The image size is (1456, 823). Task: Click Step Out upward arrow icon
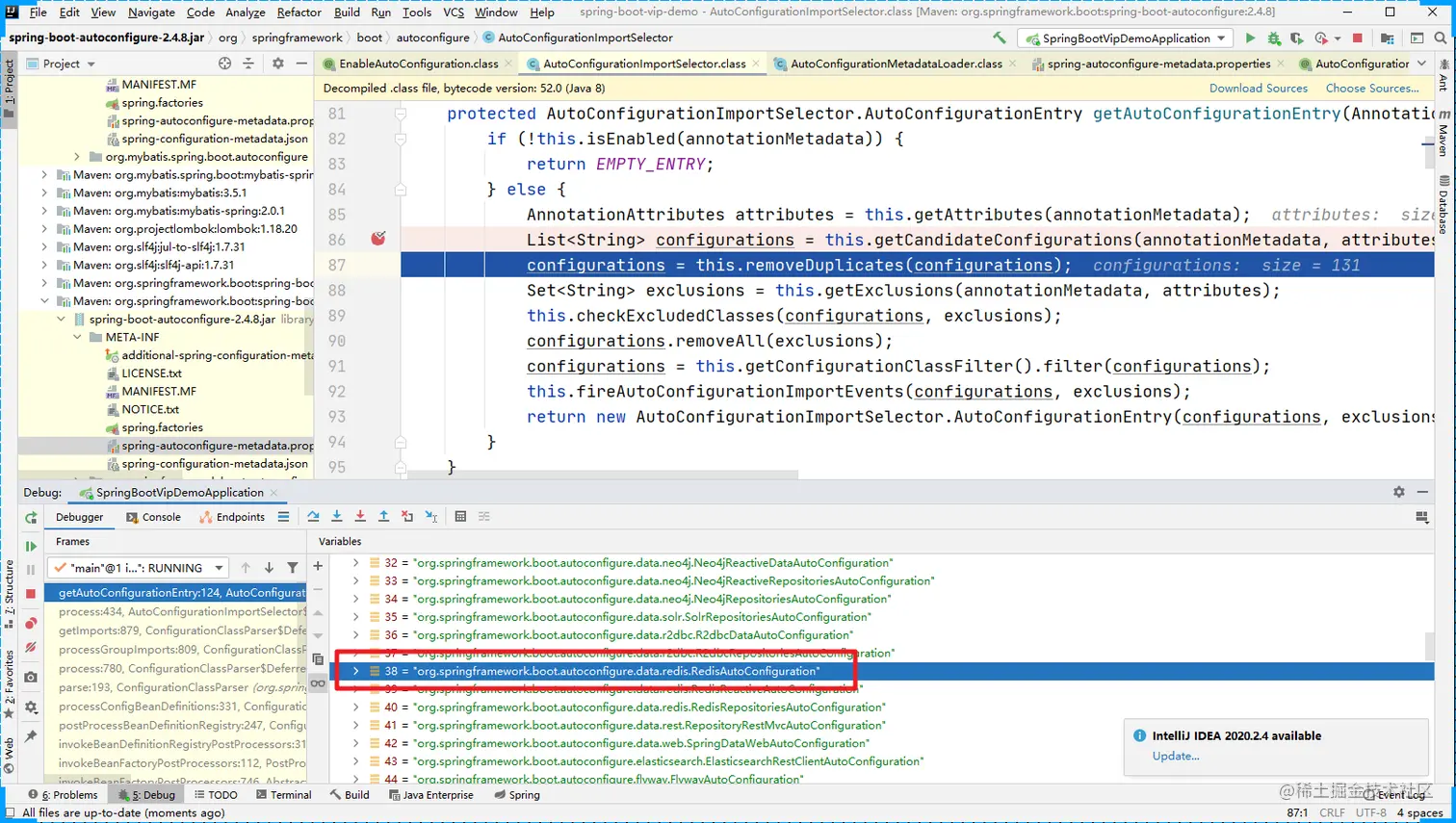(383, 517)
